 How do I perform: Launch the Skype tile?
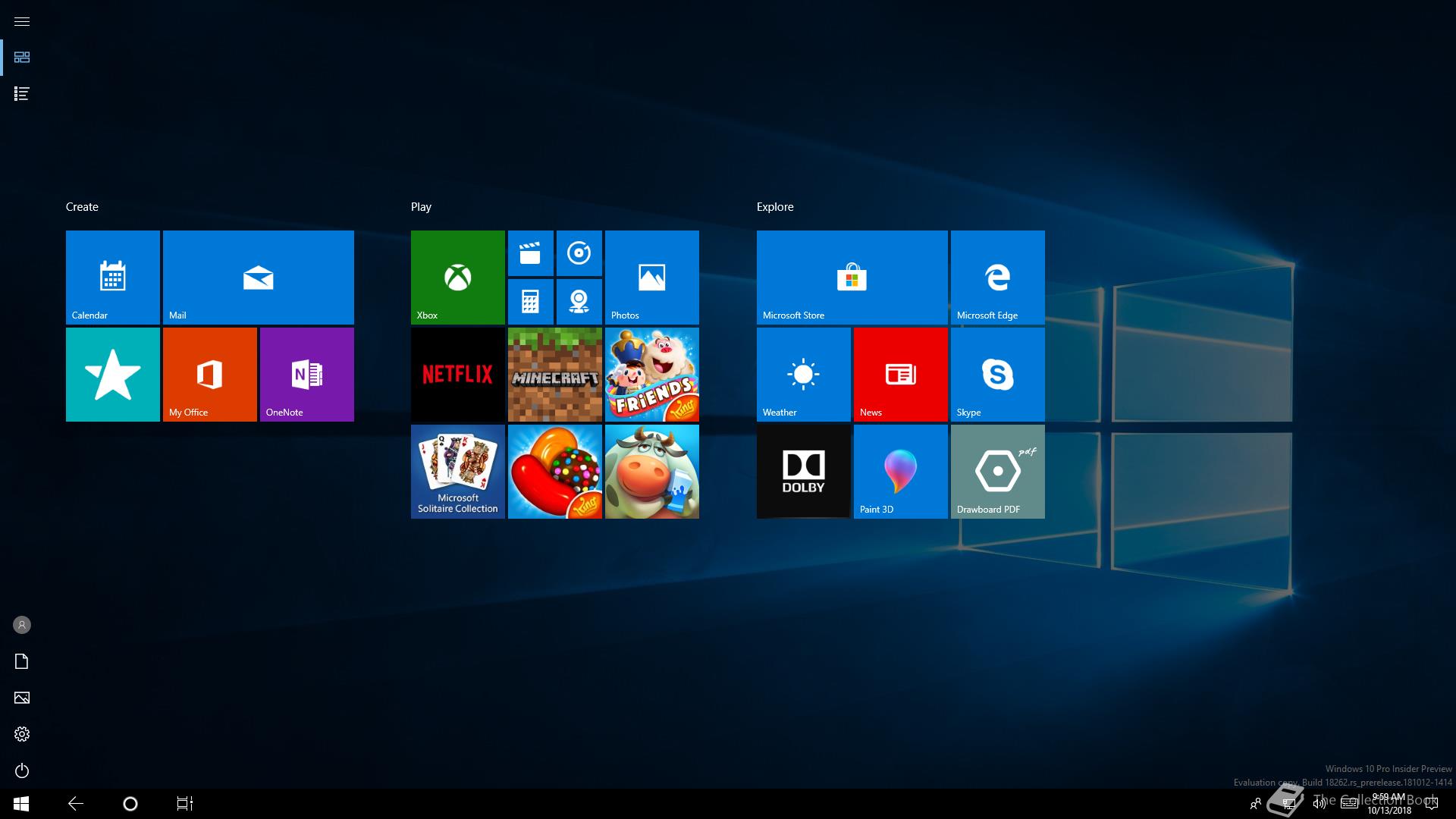[998, 375]
